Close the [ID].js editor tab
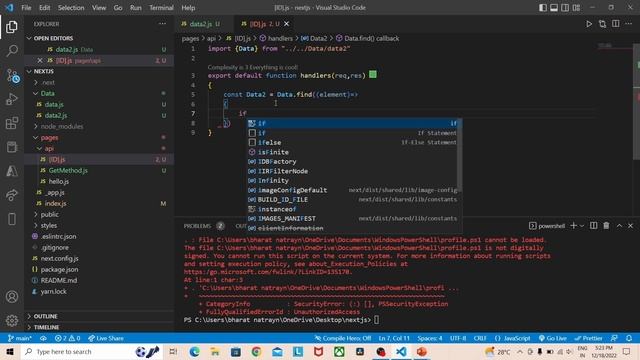 pyautogui.click(x=287, y=24)
